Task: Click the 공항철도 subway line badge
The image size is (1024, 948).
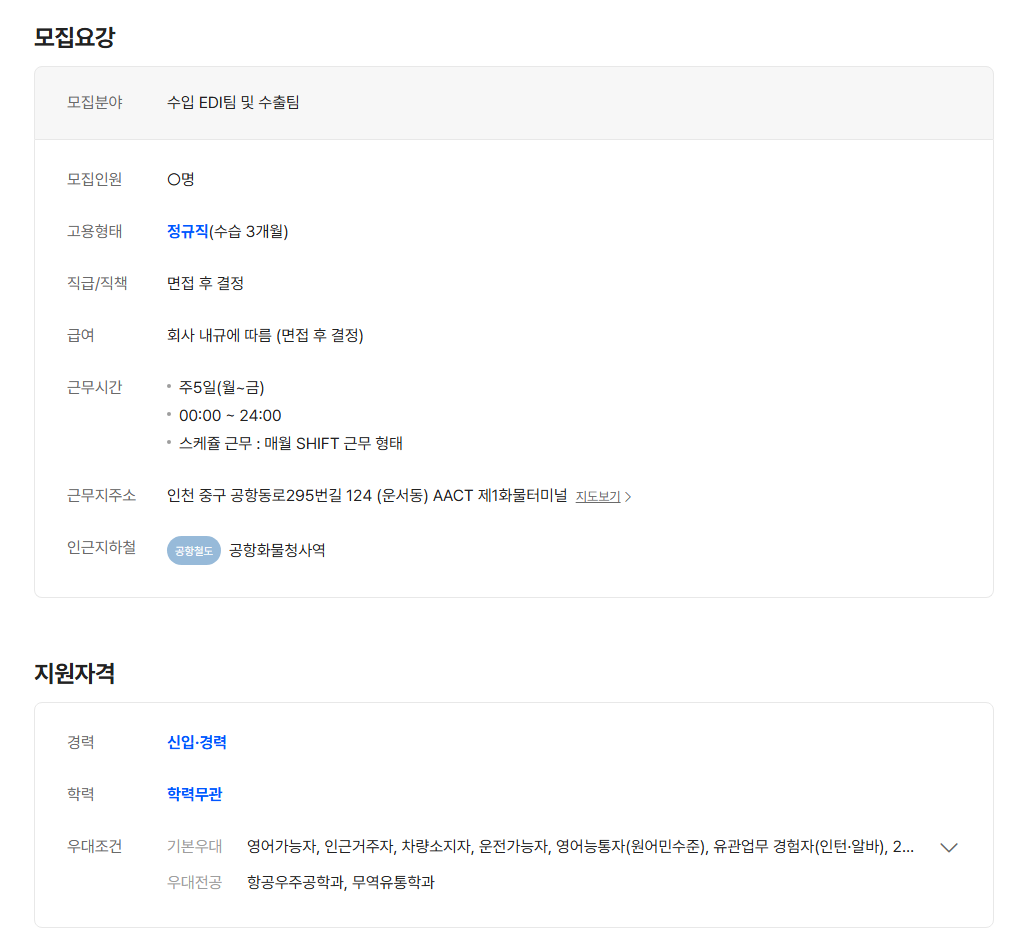Action: click(x=193, y=550)
